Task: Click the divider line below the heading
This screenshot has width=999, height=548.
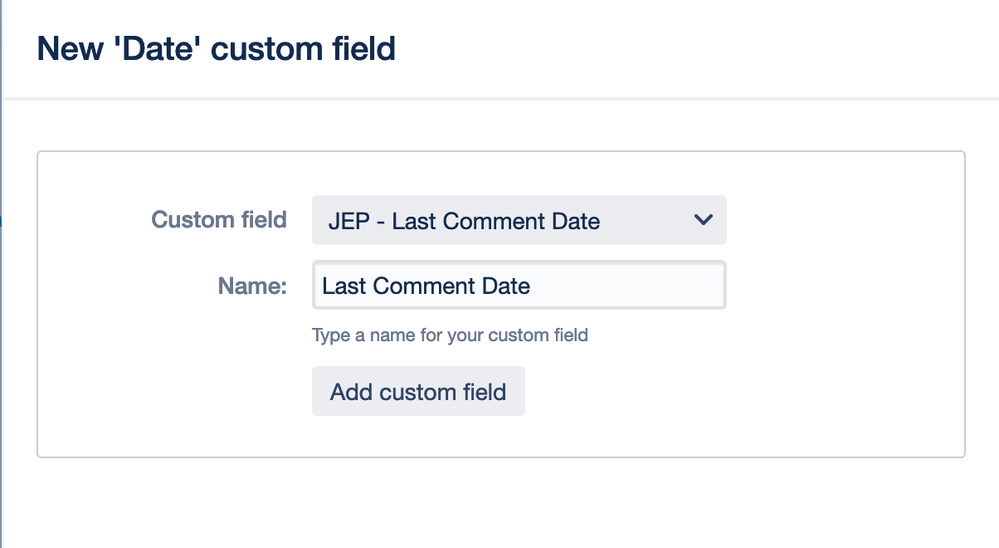Action: click(500, 99)
